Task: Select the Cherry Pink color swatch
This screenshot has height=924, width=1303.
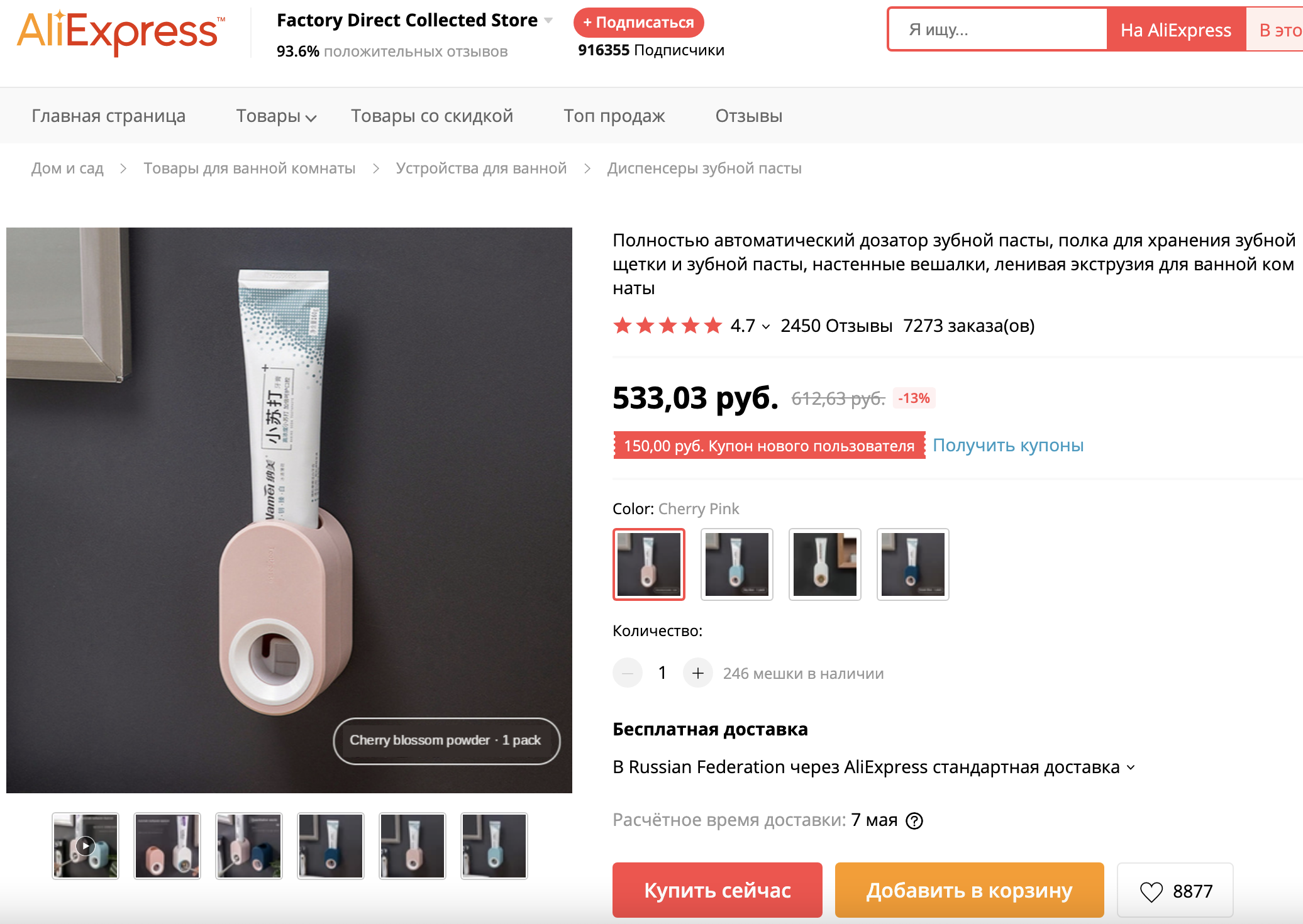Action: click(x=649, y=564)
